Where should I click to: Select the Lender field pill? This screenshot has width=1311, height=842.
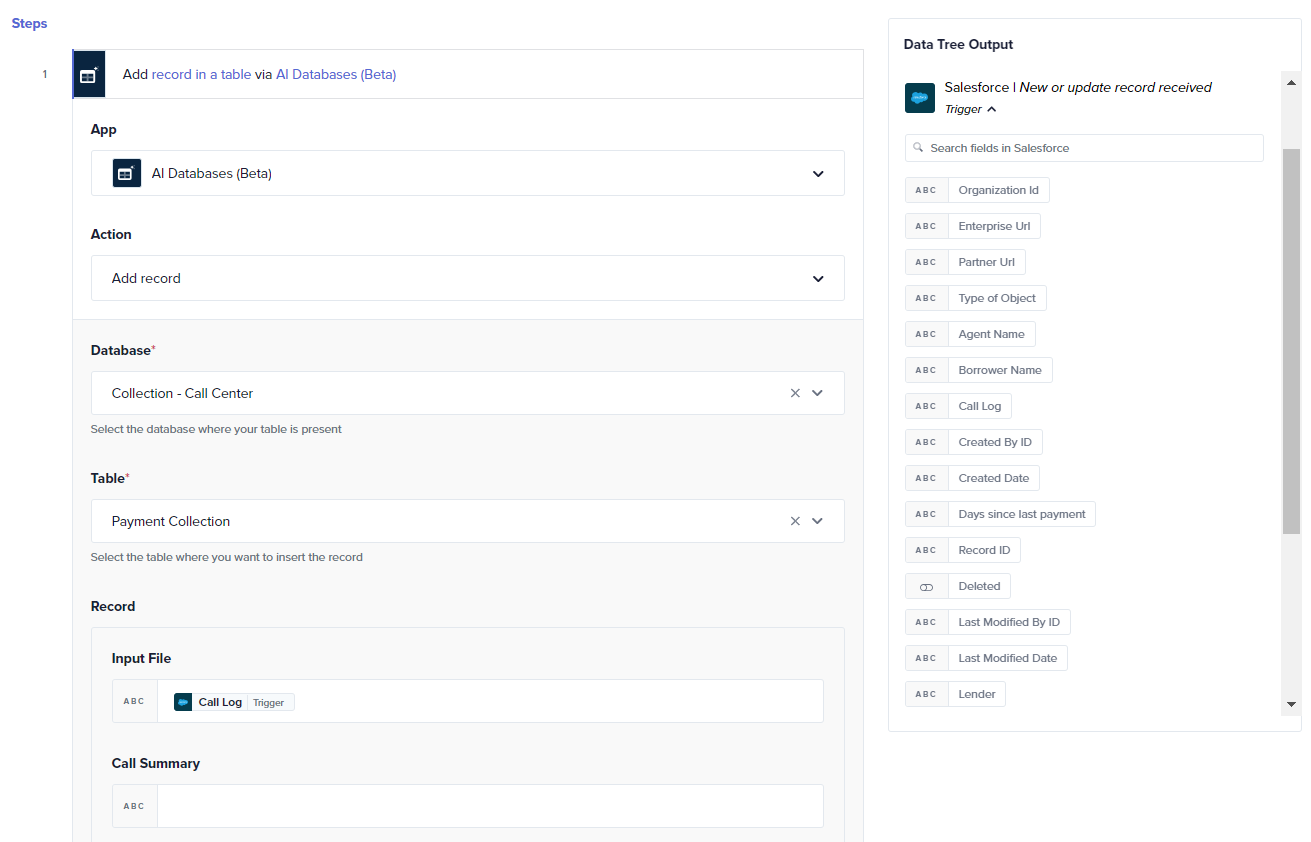[x=955, y=694]
